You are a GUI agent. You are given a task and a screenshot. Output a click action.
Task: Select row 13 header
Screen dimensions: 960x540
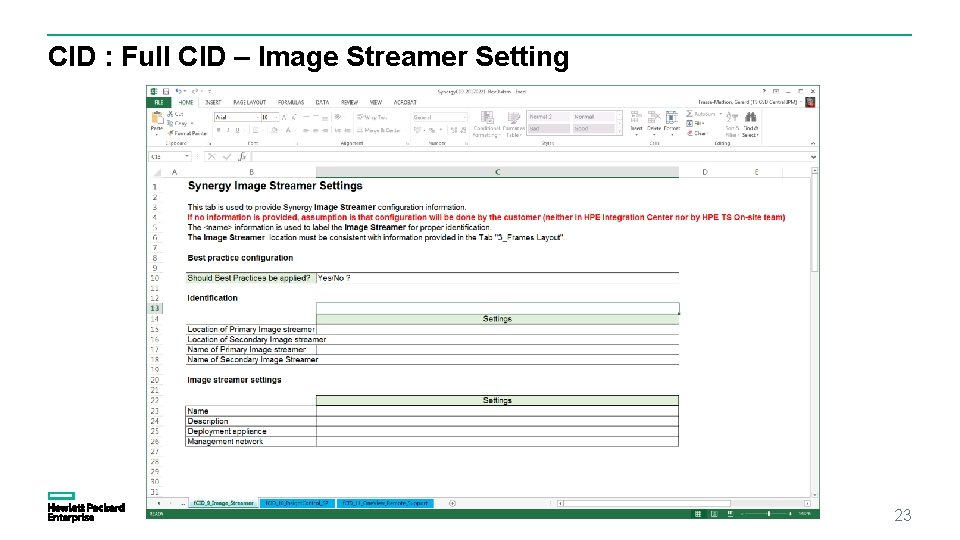[x=154, y=308]
